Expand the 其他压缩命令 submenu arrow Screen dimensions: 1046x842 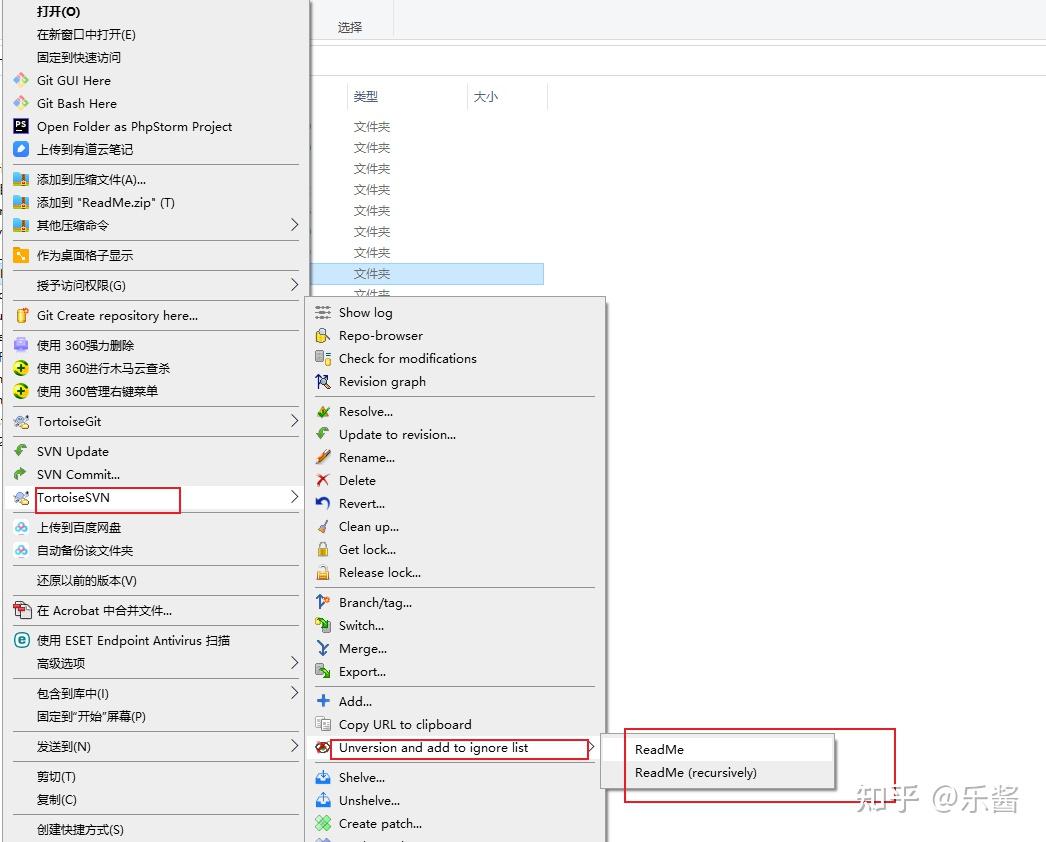(x=294, y=225)
